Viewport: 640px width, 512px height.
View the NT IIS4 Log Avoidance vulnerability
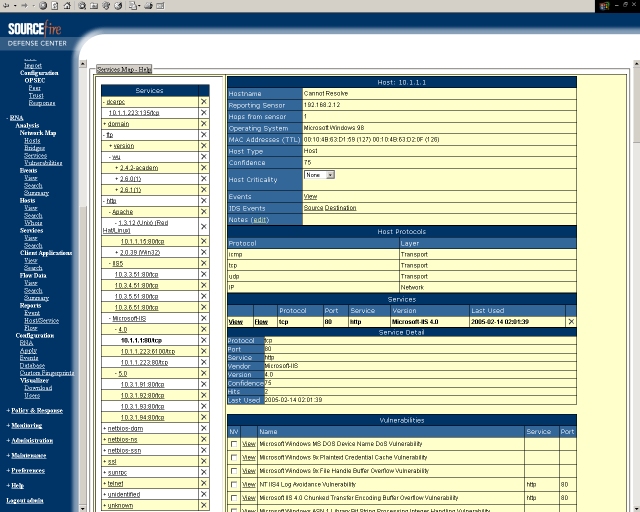(249, 484)
